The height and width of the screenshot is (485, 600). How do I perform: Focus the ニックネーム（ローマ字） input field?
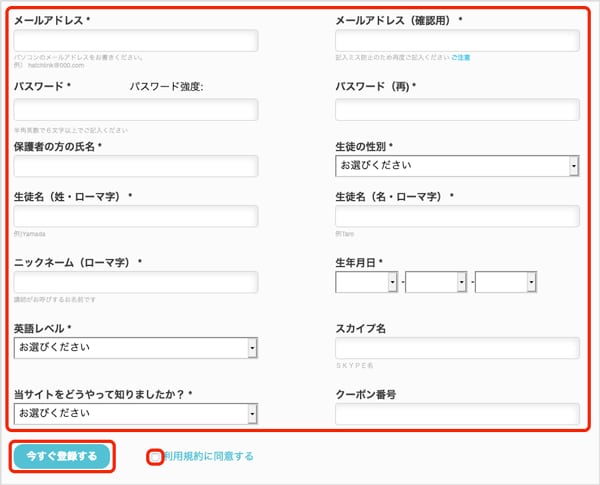click(x=136, y=282)
